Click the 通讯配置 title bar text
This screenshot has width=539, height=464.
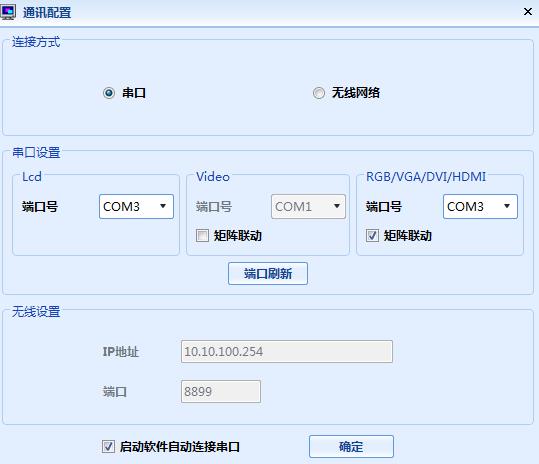click(x=47, y=13)
